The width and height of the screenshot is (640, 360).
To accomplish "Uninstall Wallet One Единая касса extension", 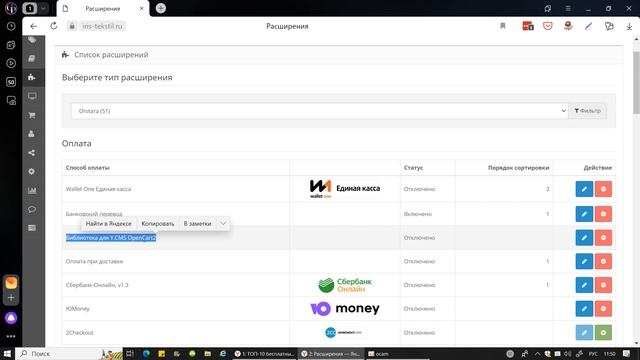I will coord(603,189).
